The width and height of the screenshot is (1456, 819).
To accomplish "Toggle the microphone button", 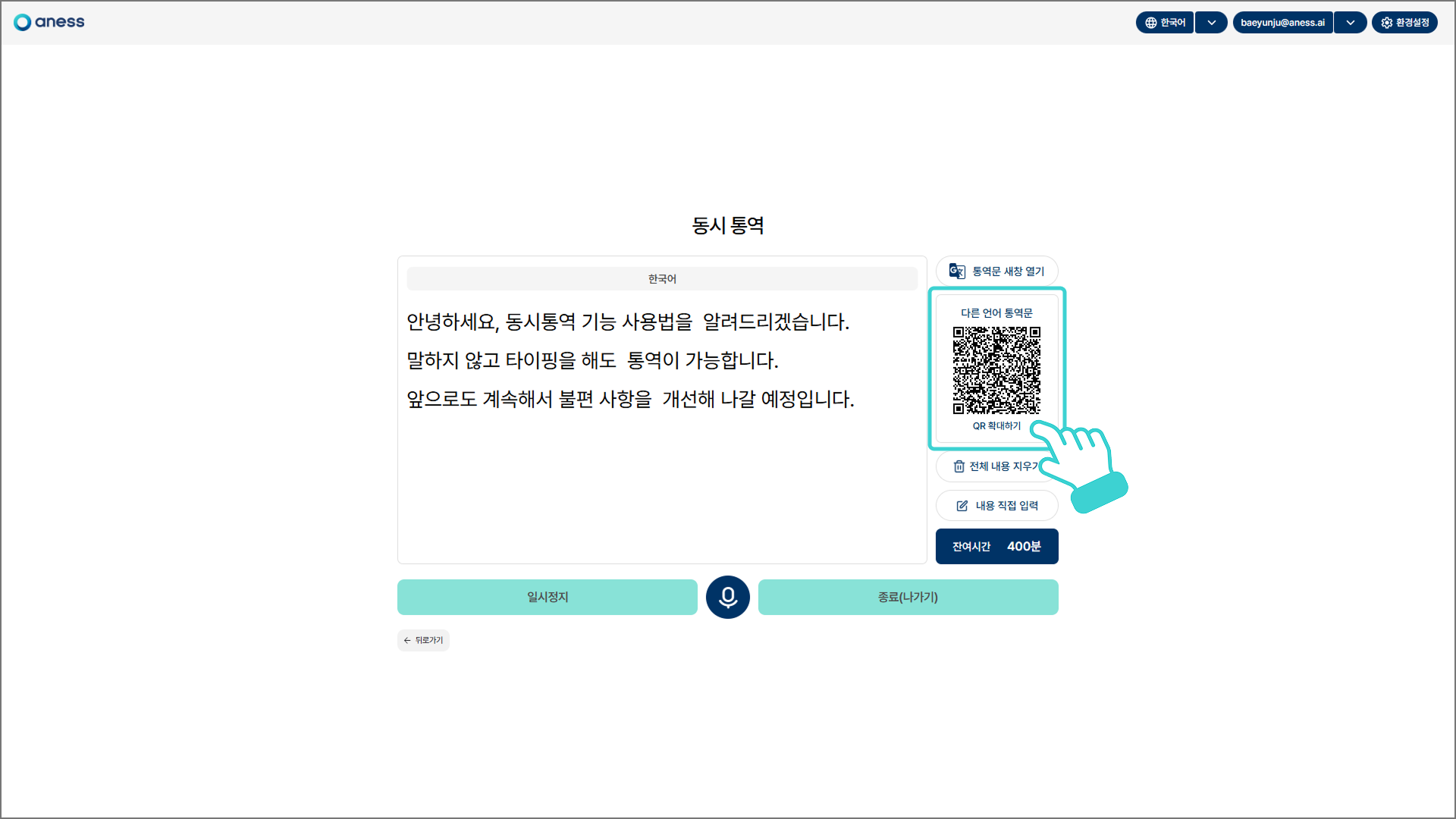I will click(x=727, y=598).
